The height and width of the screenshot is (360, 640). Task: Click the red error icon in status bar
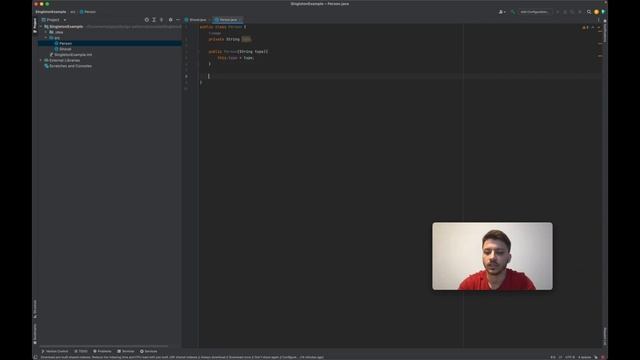click(x=603, y=357)
